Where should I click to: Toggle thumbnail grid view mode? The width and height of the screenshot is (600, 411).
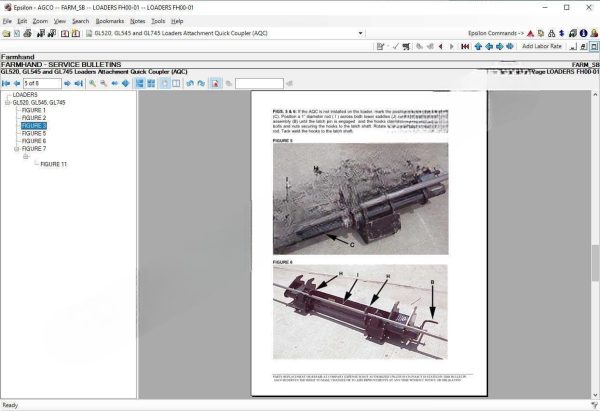pos(151,83)
